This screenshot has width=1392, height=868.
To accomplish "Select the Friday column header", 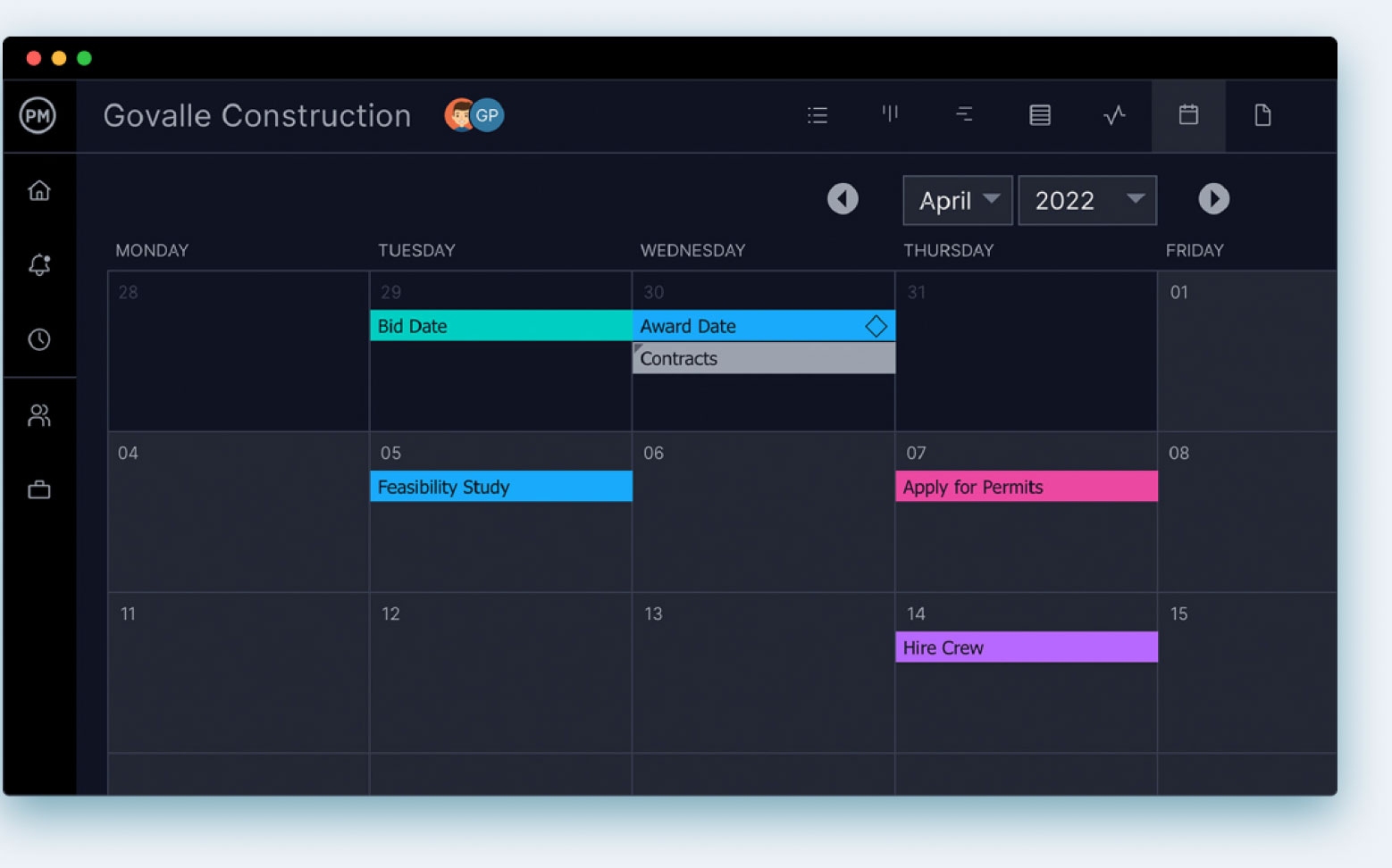I will tap(1195, 250).
